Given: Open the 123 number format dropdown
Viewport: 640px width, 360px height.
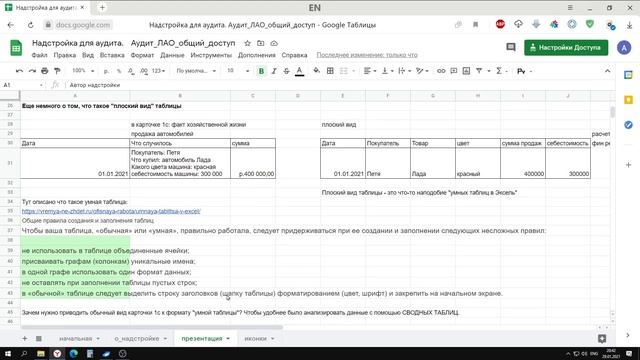Looking at the screenshot, I should (x=158, y=71).
